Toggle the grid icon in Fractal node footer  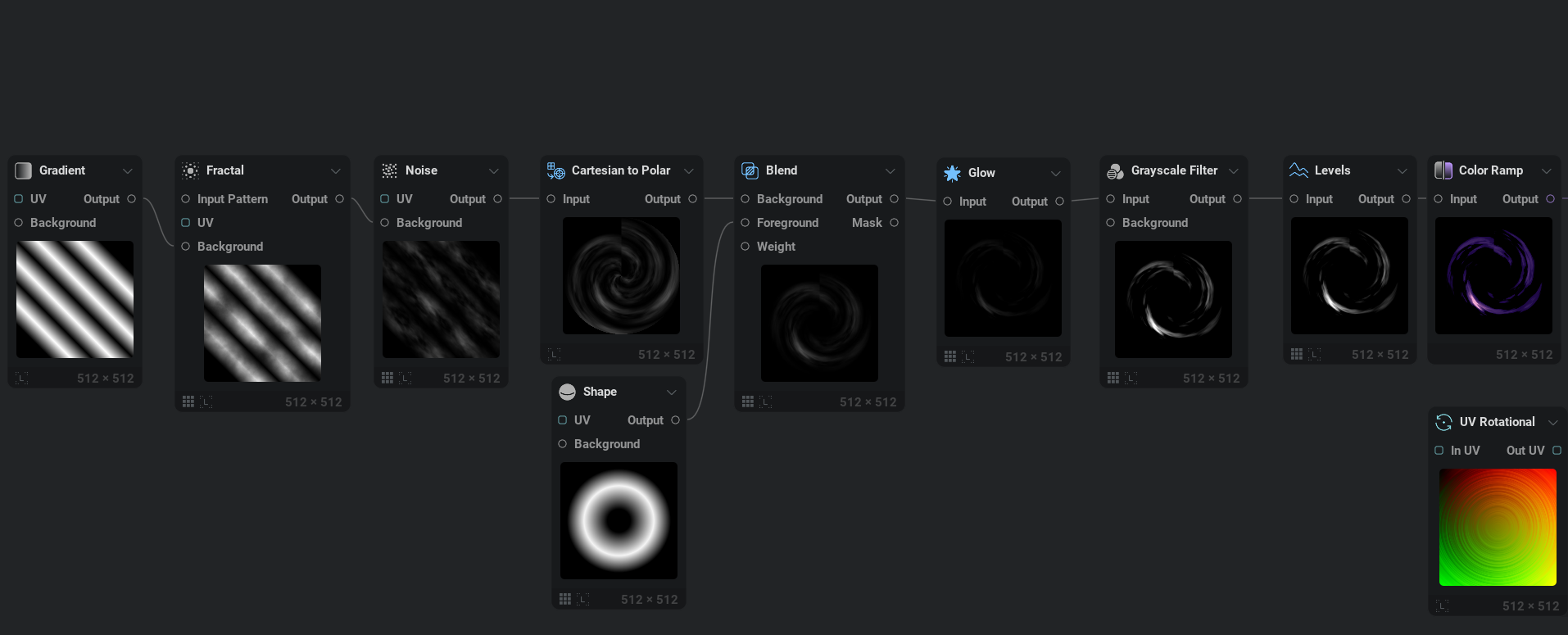[x=188, y=401]
